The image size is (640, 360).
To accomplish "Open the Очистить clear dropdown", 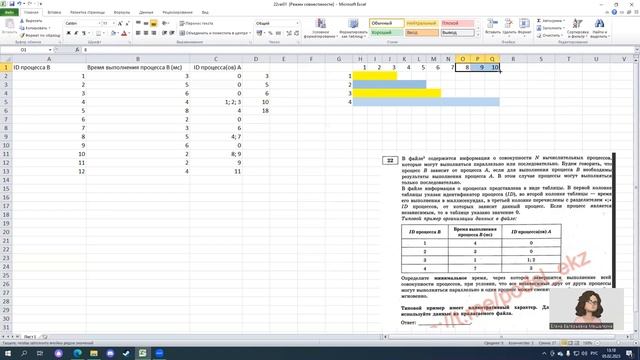I will [x=549, y=36].
